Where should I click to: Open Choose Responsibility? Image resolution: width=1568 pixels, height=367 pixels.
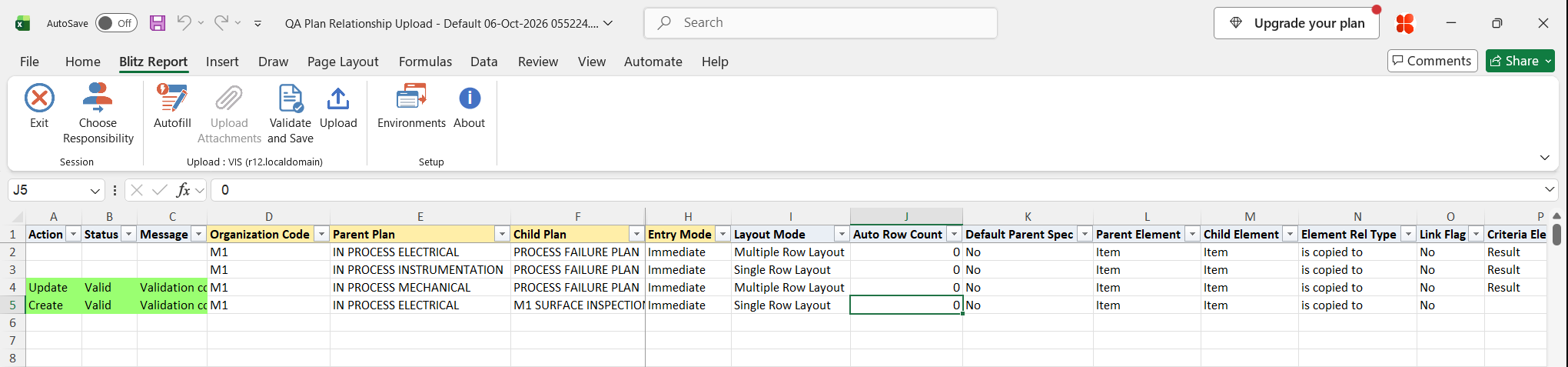(98, 114)
